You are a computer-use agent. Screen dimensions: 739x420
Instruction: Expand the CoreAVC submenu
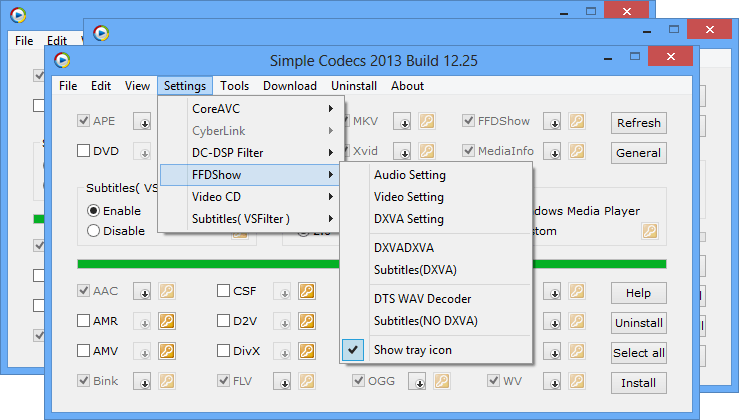click(x=251, y=108)
